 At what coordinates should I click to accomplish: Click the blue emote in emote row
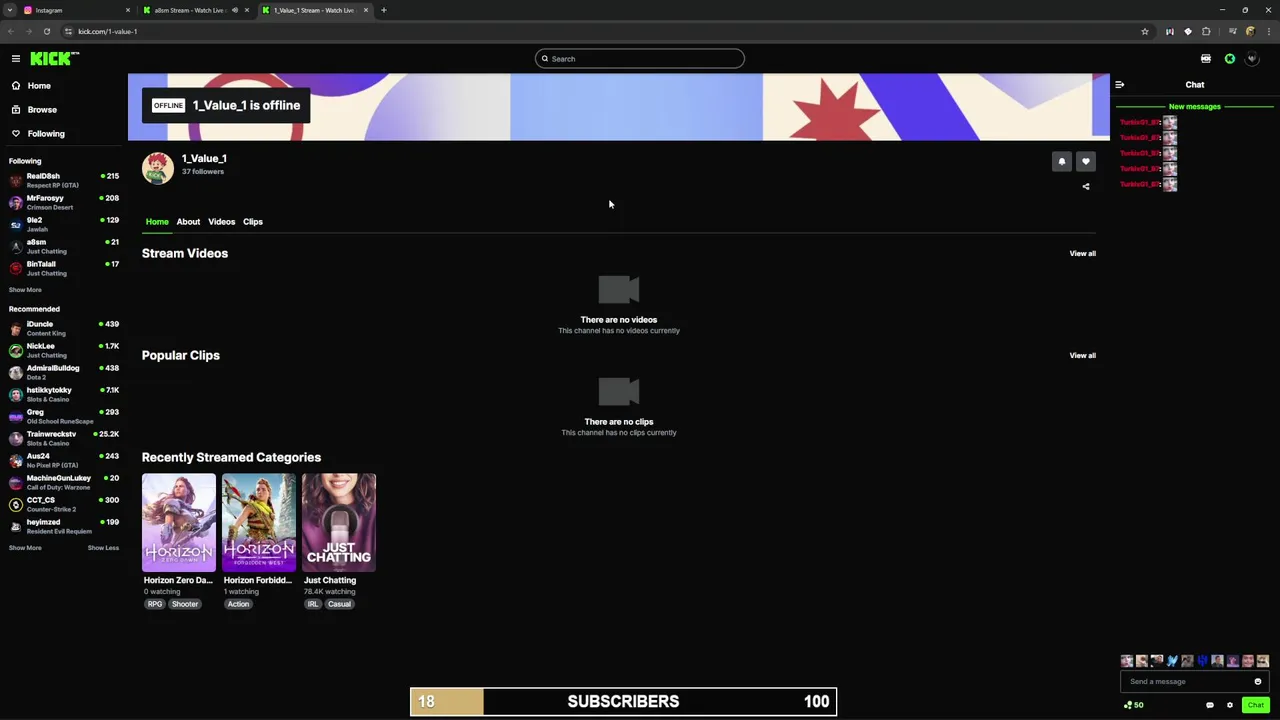[1202, 661]
